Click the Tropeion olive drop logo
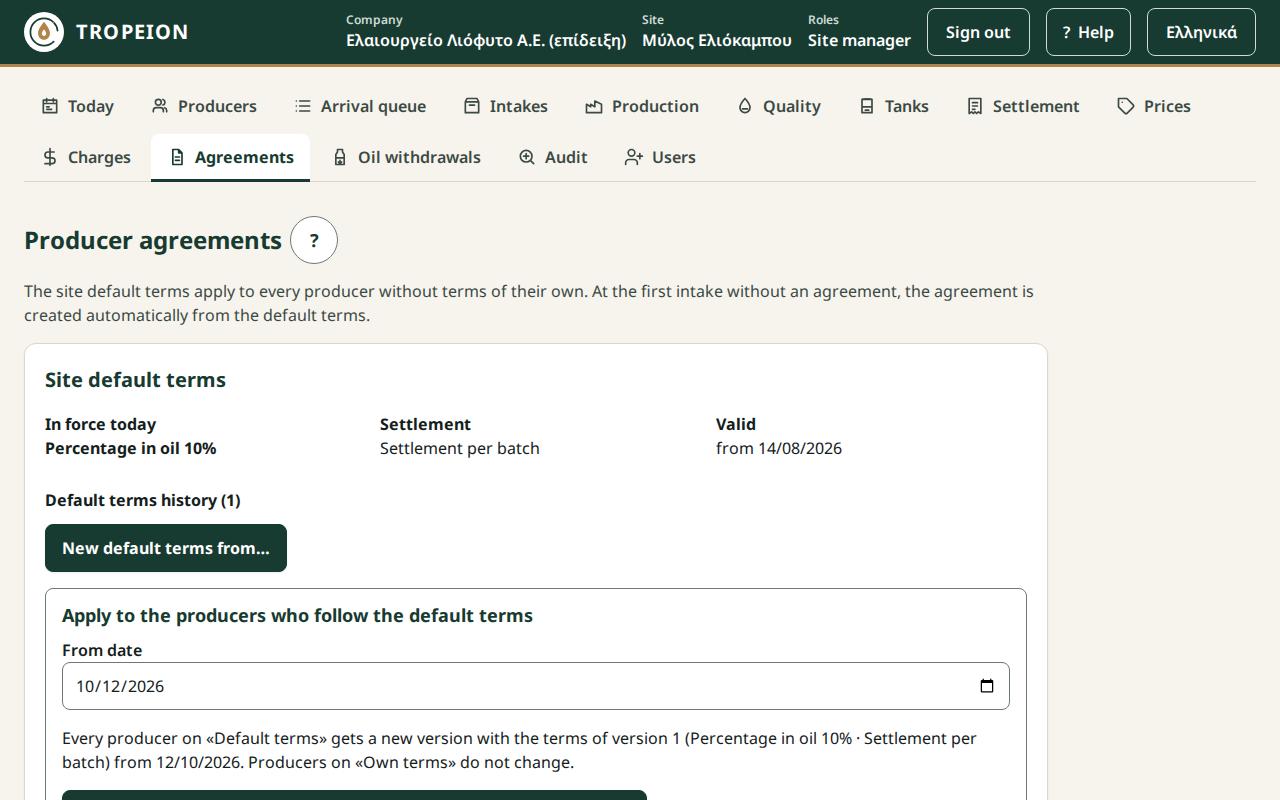This screenshot has height=800, width=1280. tap(44, 32)
